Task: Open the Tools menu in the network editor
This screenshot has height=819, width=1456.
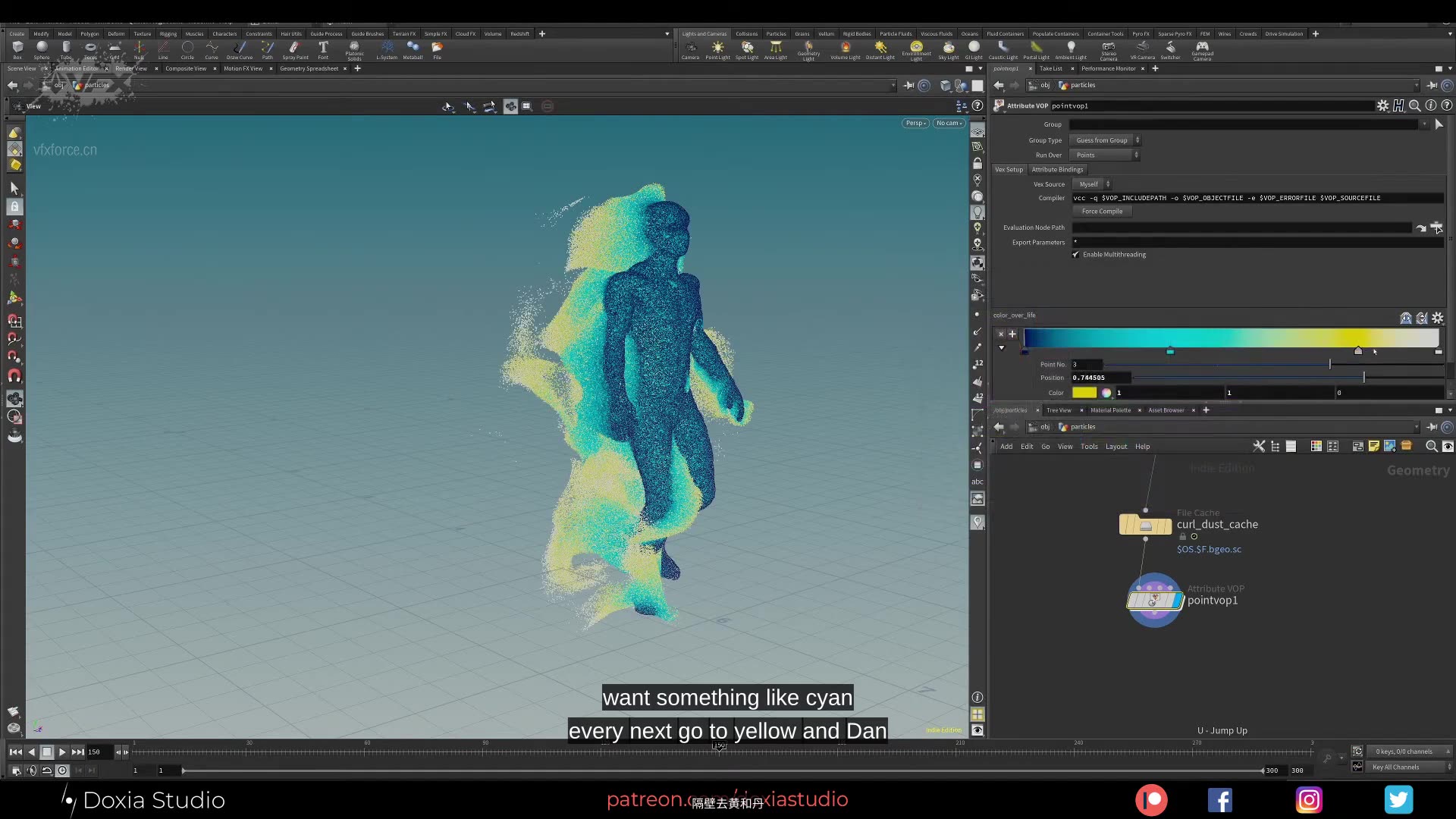Action: click(1090, 446)
